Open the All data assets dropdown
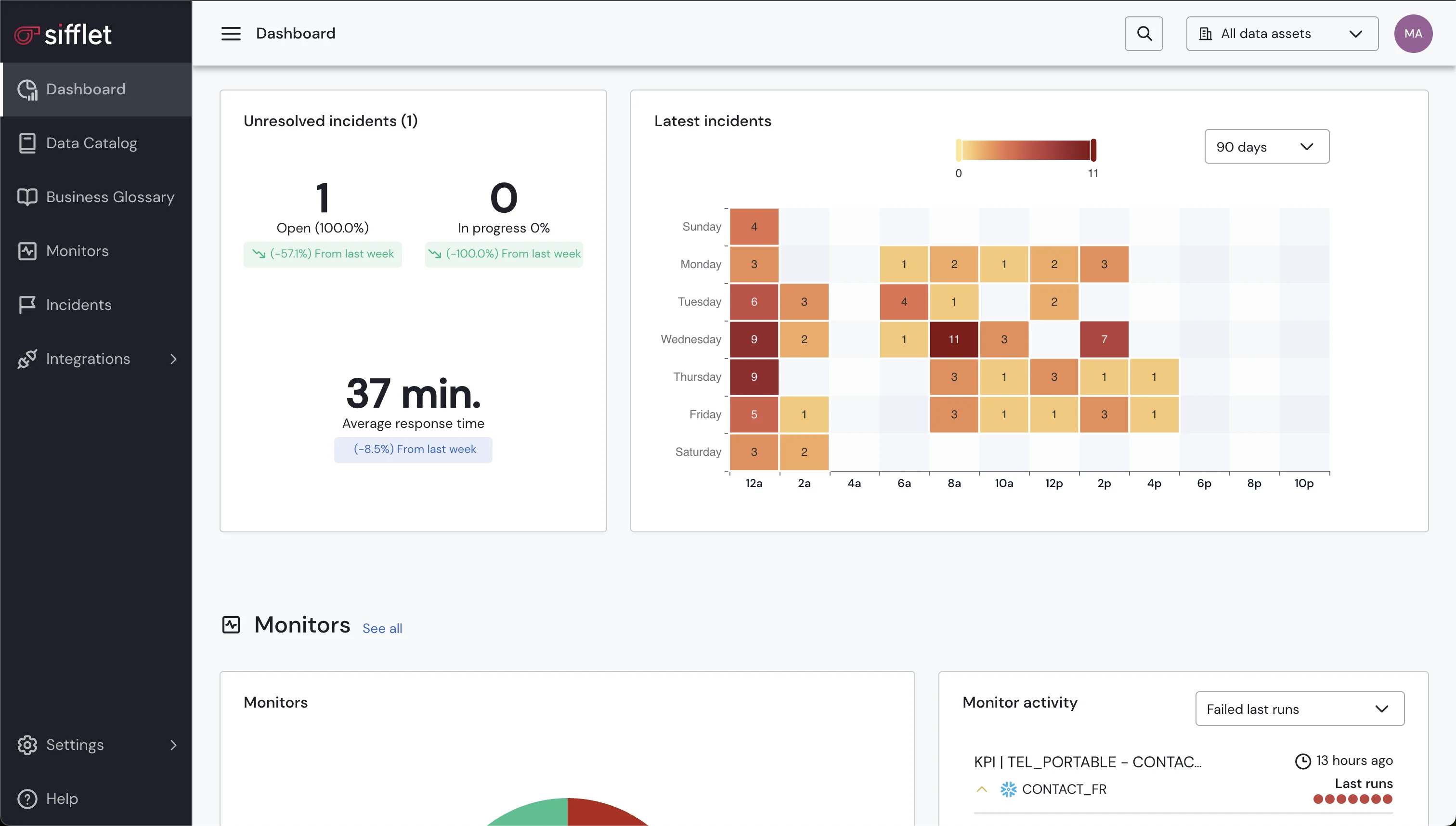This screenshot has width=1456, height=826. (1282, 34)
